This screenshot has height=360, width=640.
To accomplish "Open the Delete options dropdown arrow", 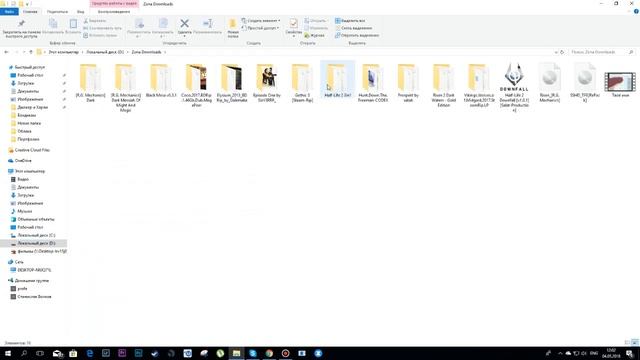I will [184, 36].
